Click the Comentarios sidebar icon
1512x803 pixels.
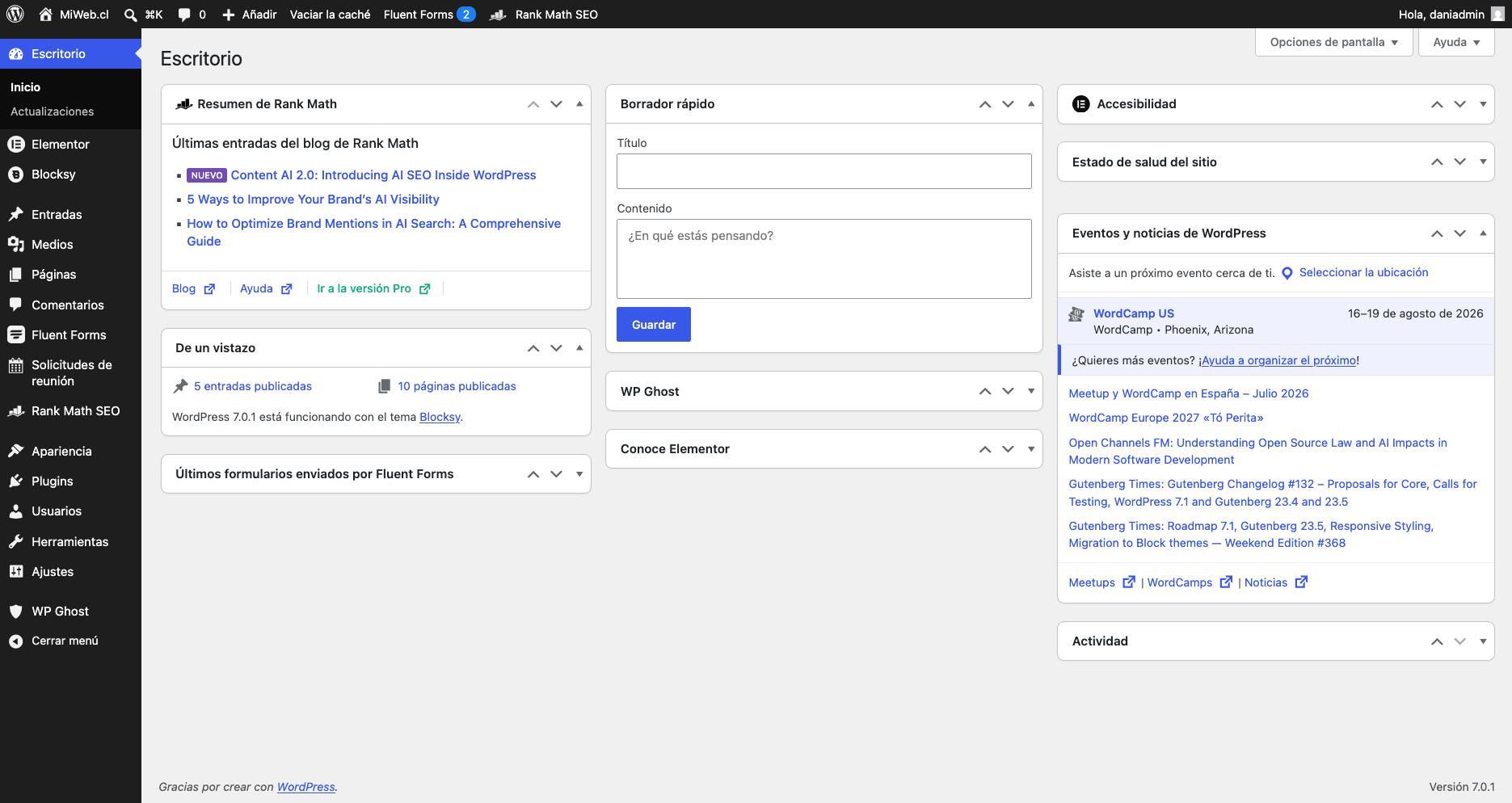[15, 305]
